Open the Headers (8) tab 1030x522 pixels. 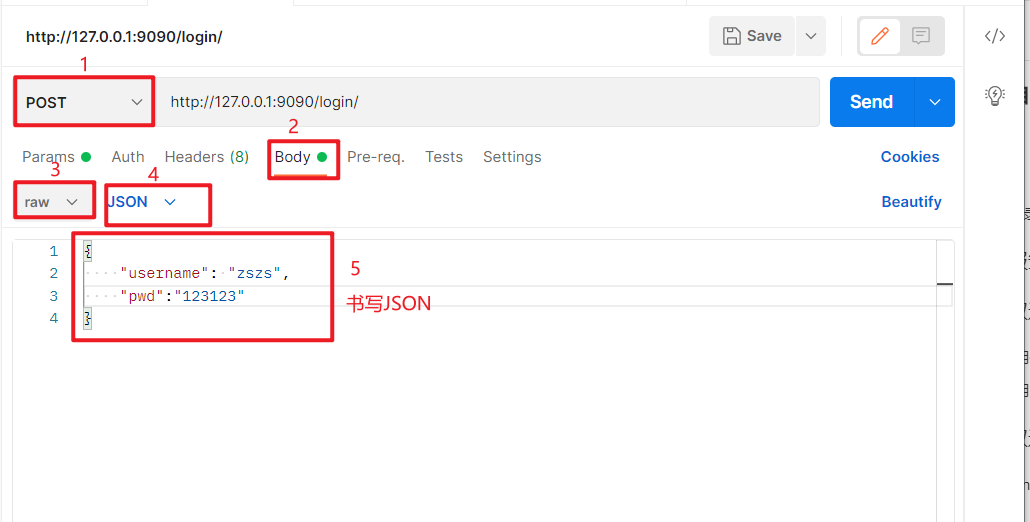click(x=206, y=157)
